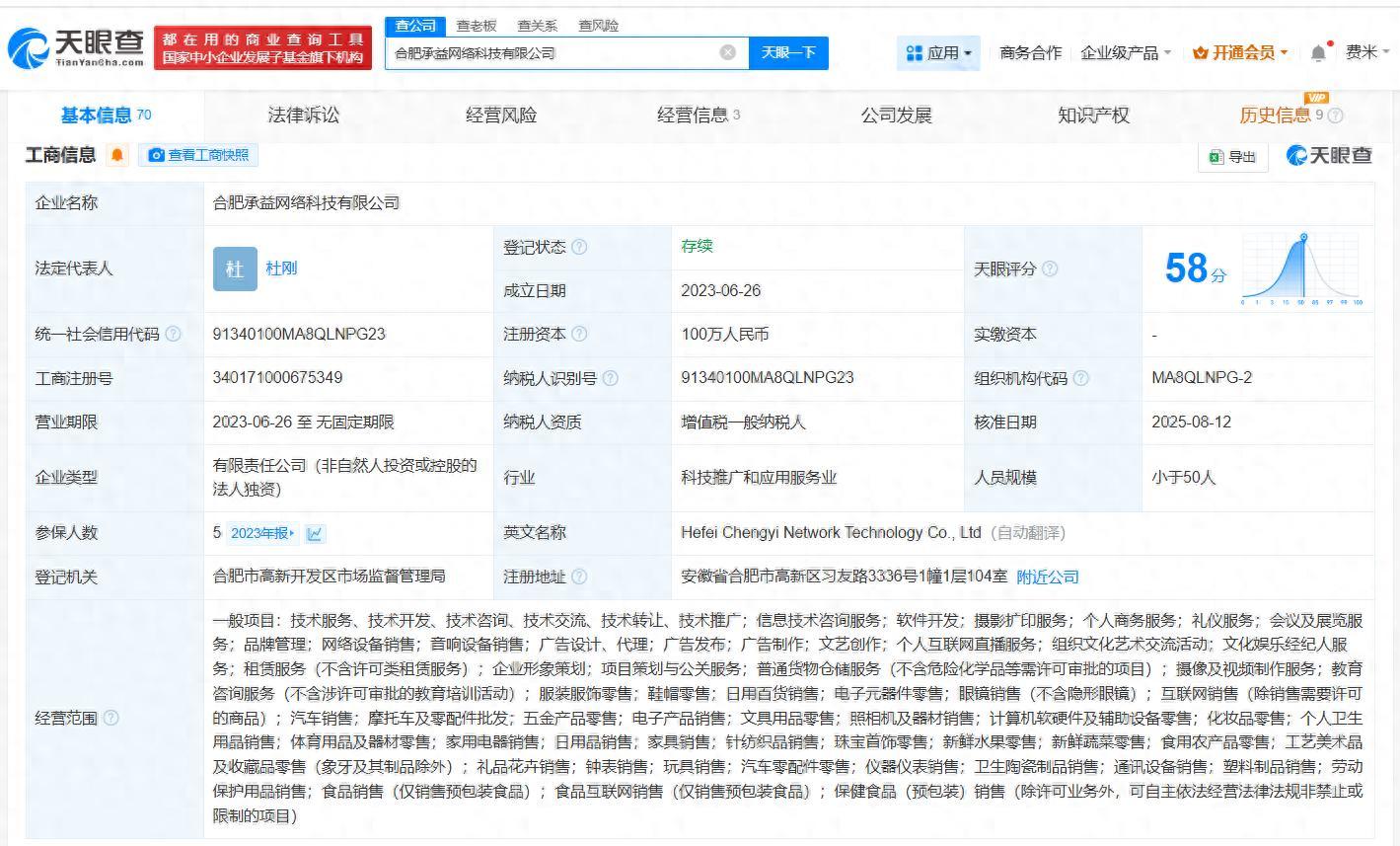Click the 导出 export button
This screenshot has height=846, width=1400.
click(1232, 156)
